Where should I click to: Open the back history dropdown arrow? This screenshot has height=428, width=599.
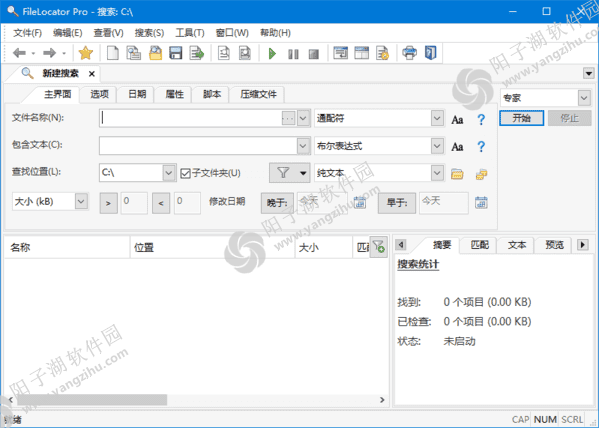34,54
